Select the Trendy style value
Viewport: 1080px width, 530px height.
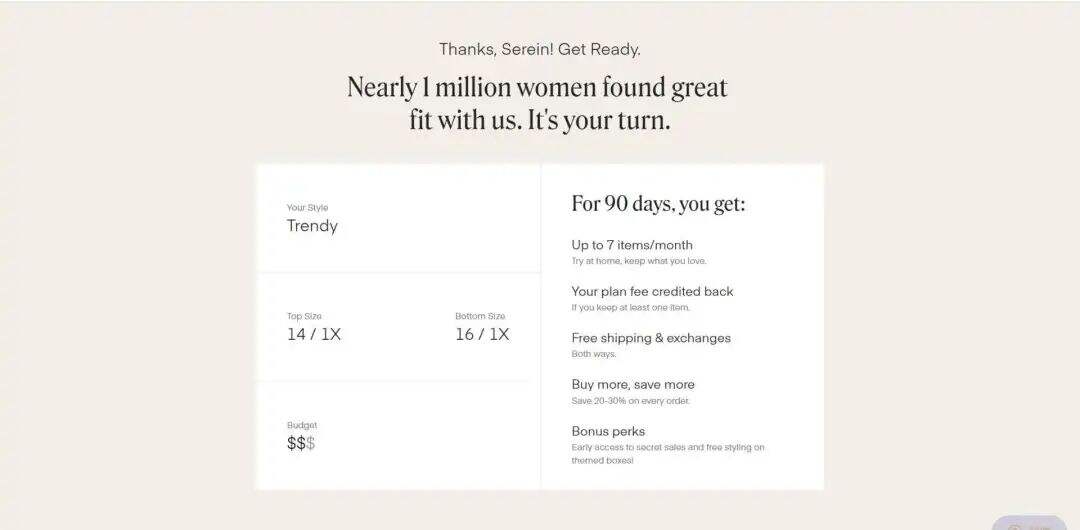coord(312,226)
